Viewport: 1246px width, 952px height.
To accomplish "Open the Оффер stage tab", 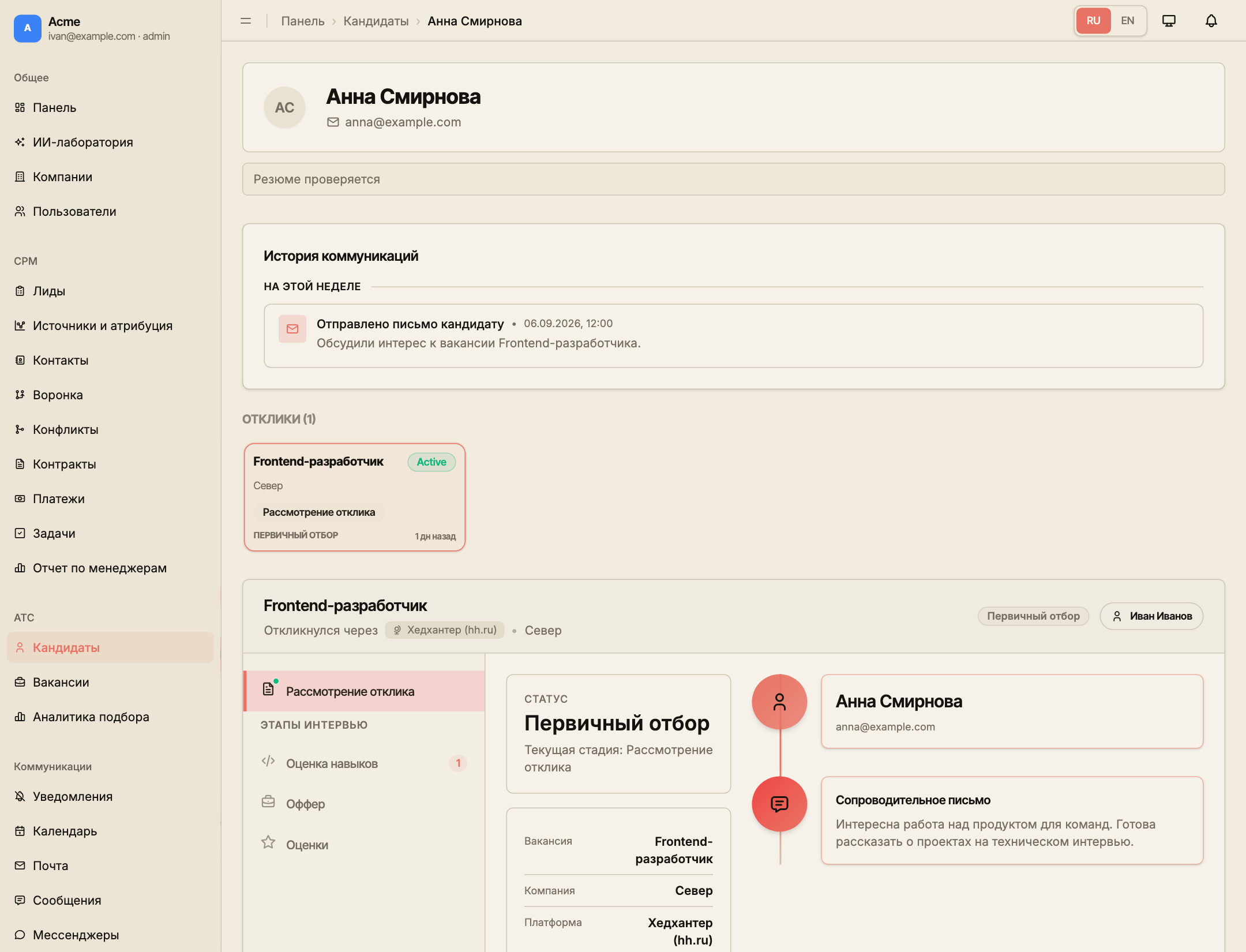I will tap(364, 804).
